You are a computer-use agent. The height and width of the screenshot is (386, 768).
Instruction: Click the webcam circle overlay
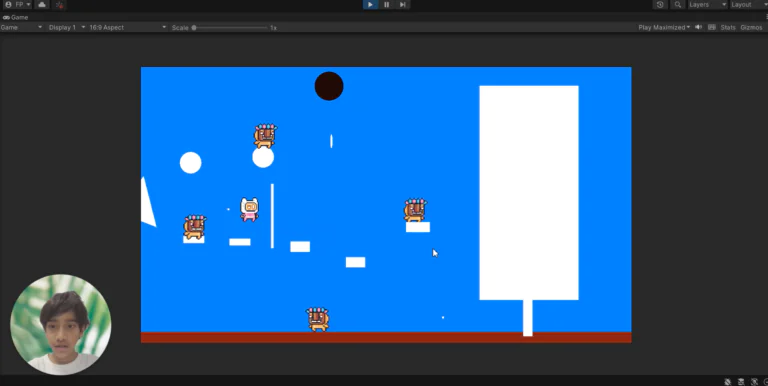pyautogui.click(x=60, y=325)
